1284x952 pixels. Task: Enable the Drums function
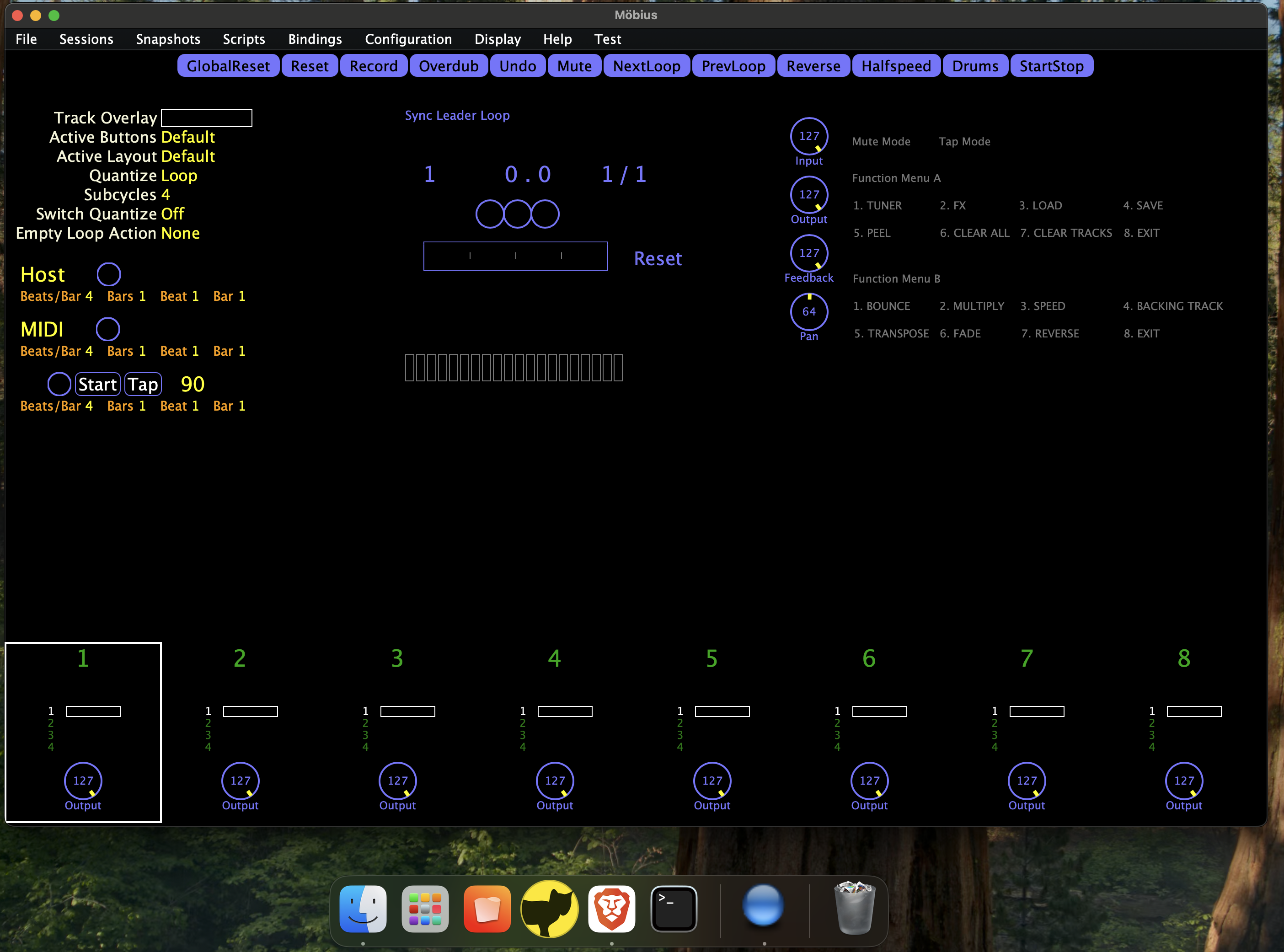click(x=974, y=65)
